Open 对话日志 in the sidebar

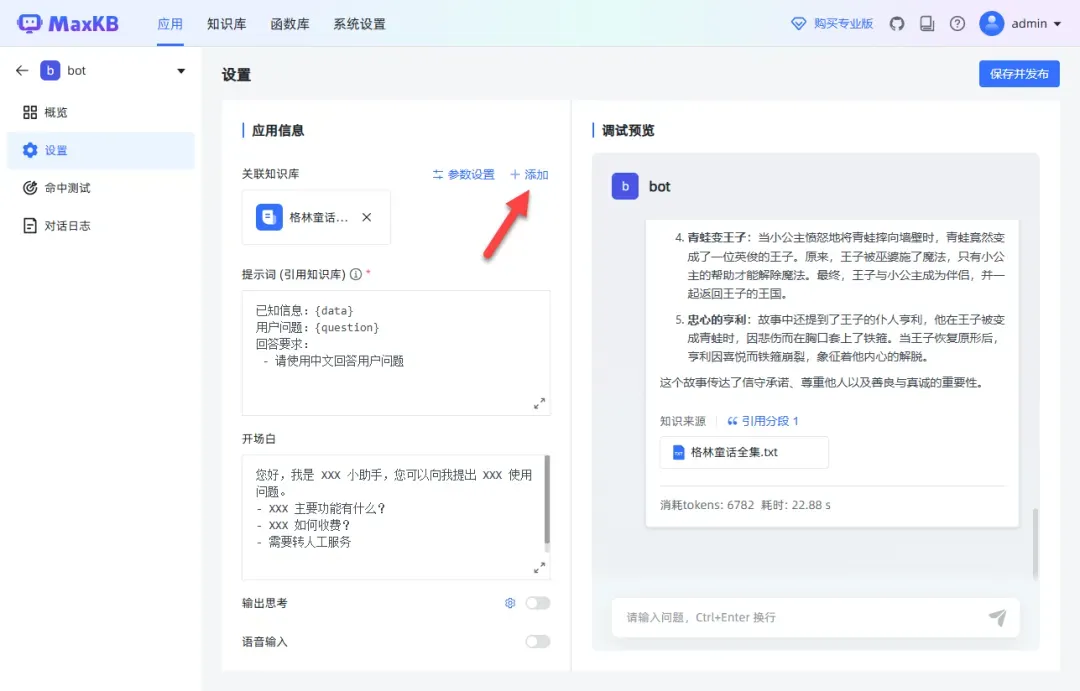pos(101,225)
